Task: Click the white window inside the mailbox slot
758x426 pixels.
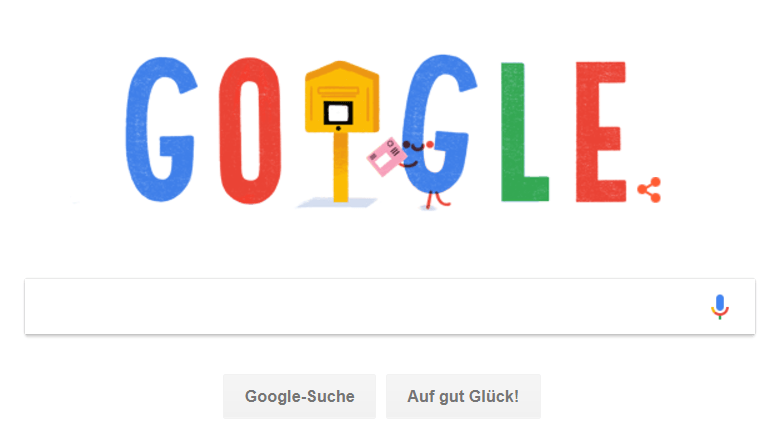Action: (x=338, y=113)
